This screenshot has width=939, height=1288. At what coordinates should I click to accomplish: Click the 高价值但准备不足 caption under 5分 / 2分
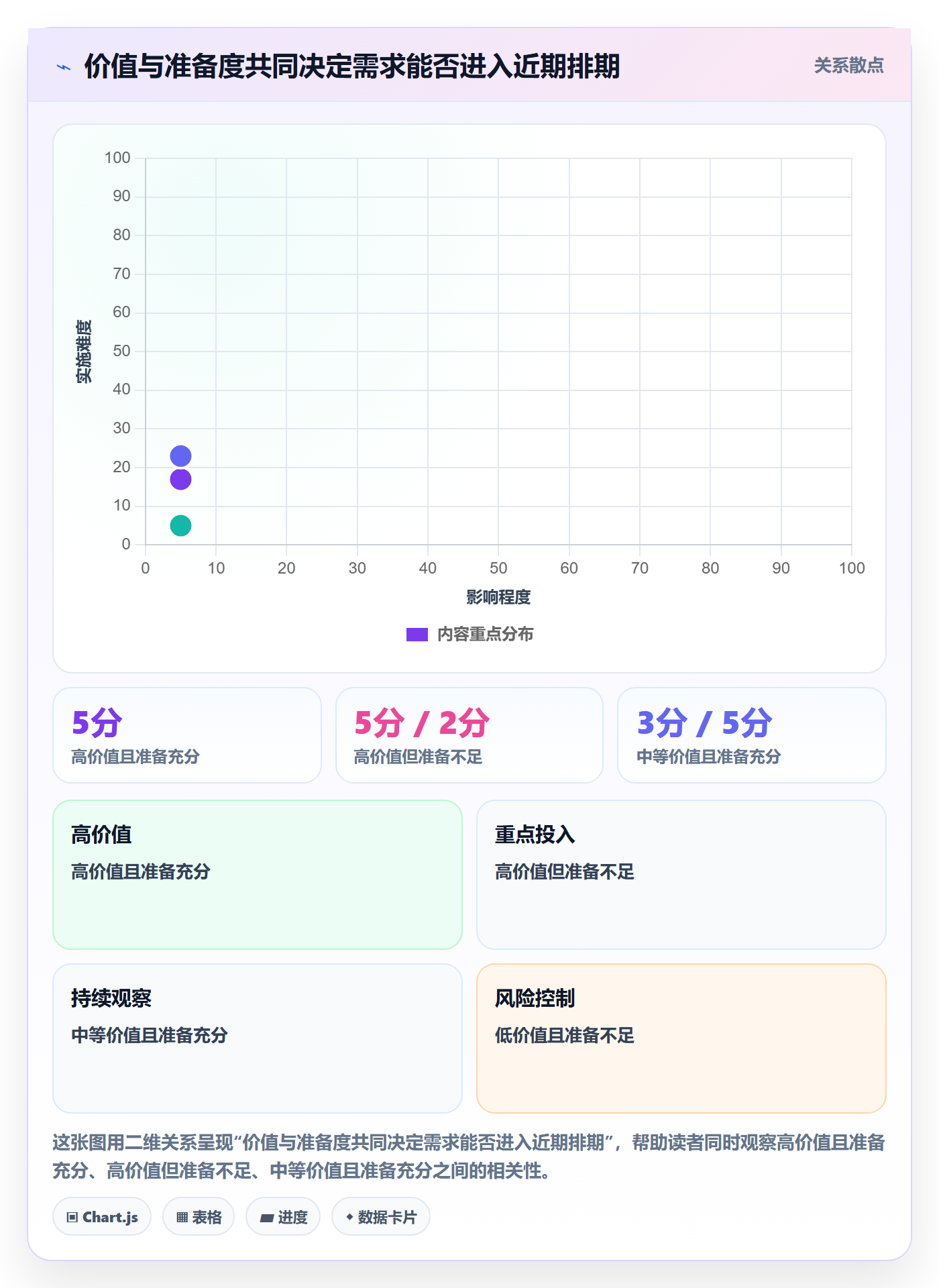[x=418, y=757]
